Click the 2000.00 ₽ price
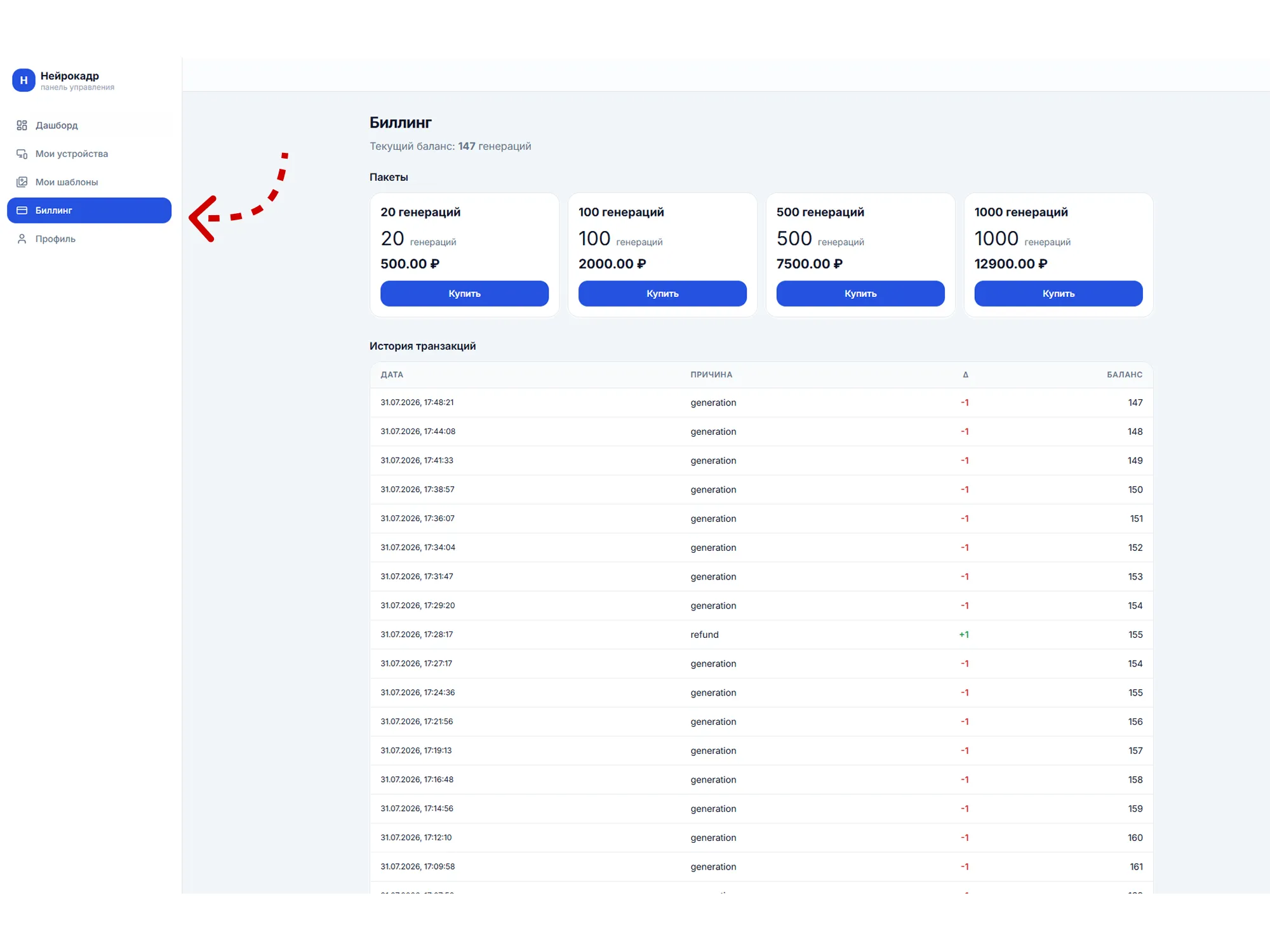 tap(612, 263)
